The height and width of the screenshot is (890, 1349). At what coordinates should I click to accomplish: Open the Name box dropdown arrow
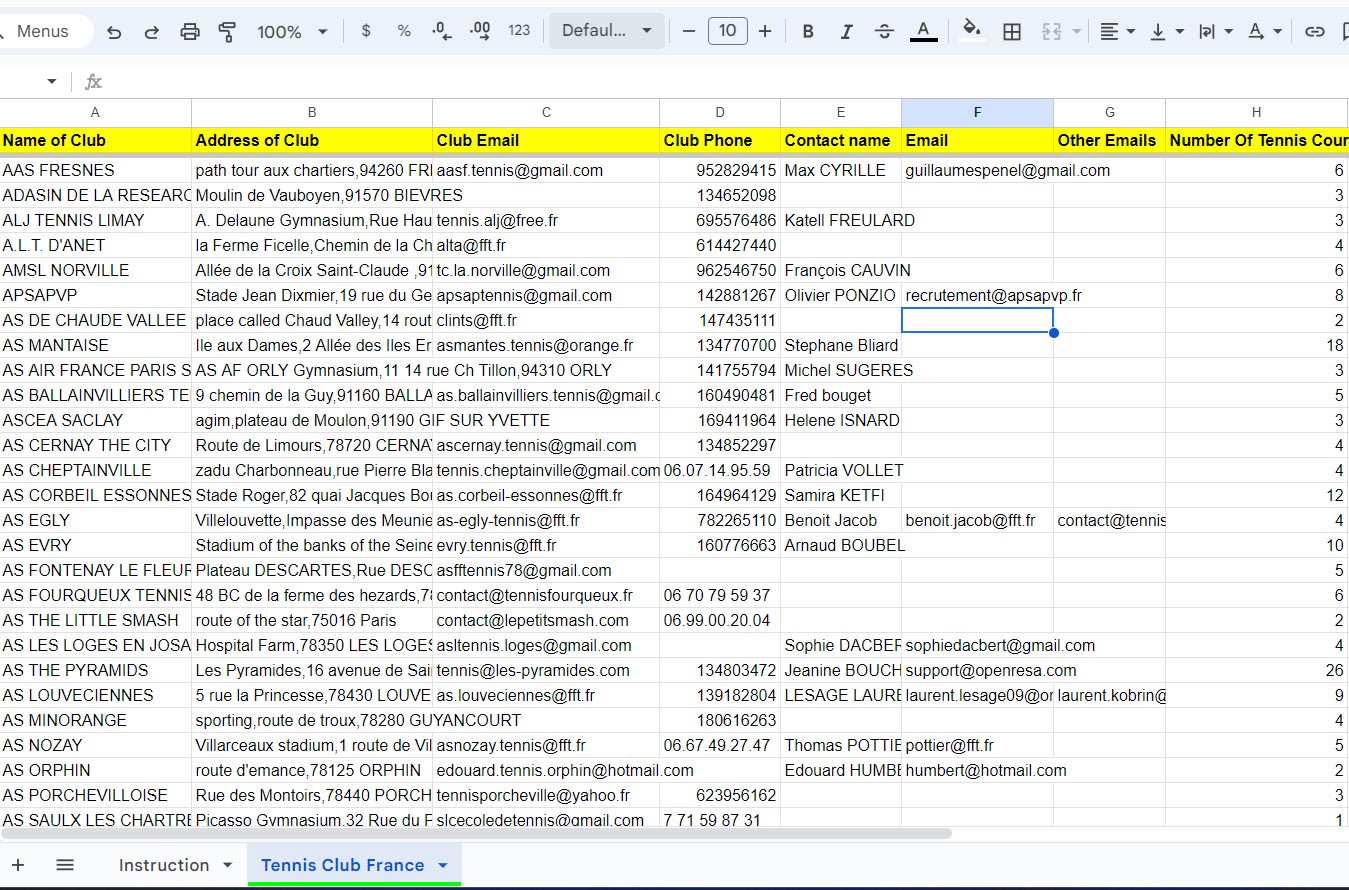(x=52, y=82)
